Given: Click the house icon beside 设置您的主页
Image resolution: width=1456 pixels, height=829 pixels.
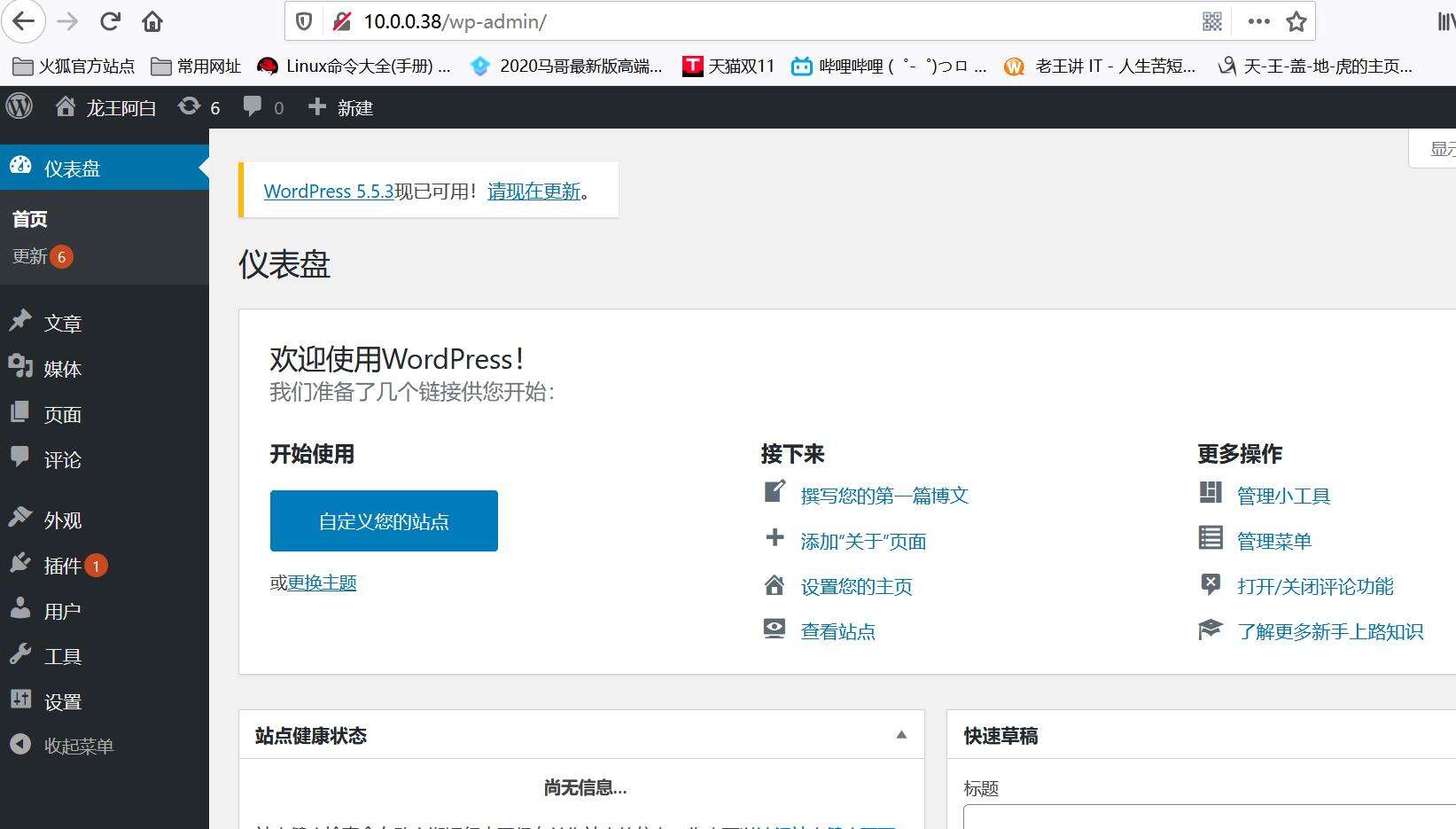Looking at the screenshot, I should (775, 584).
